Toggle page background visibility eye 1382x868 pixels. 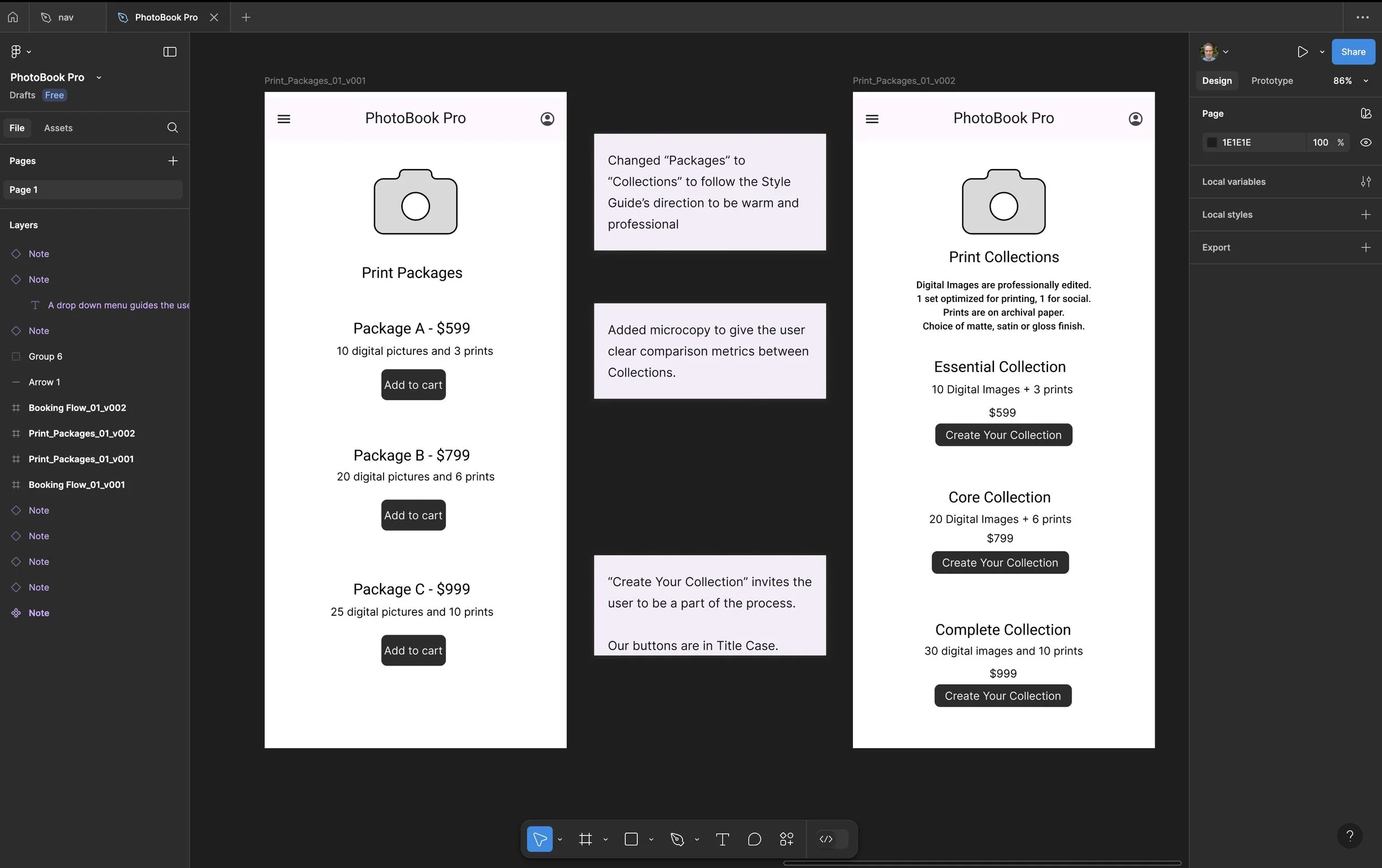[x=1365, y=143]
